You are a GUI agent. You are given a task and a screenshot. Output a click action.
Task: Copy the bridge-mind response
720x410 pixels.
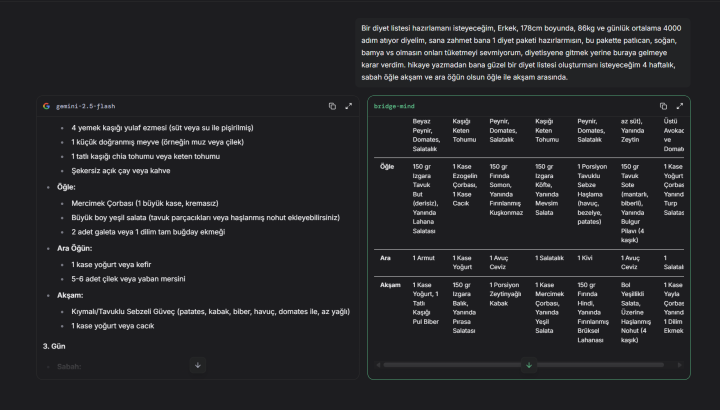pyautogui.click(x=663, y=106)
